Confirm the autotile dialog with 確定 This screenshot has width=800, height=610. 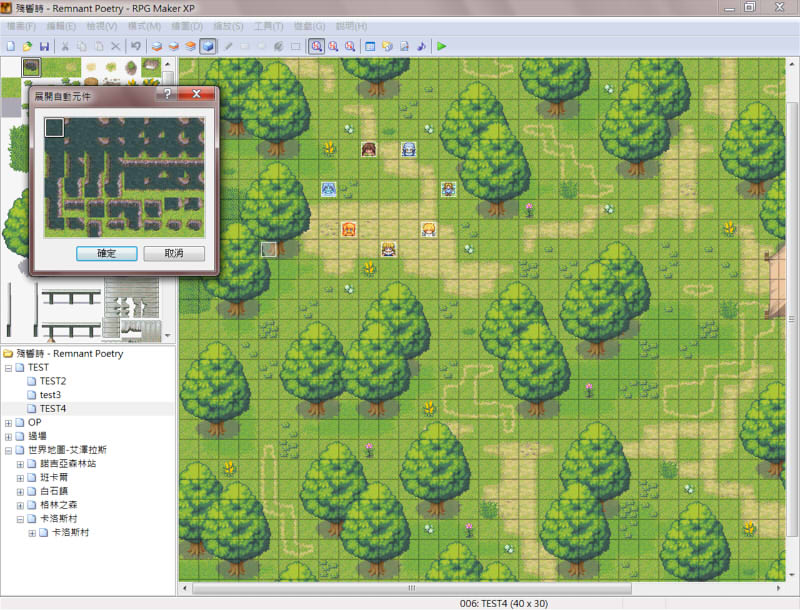[107, 253]
